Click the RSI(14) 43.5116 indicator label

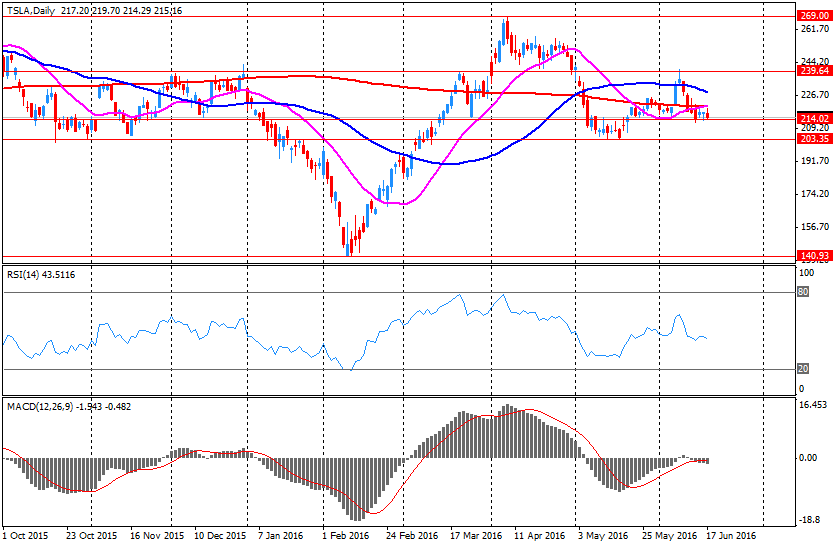pos(41,275)
